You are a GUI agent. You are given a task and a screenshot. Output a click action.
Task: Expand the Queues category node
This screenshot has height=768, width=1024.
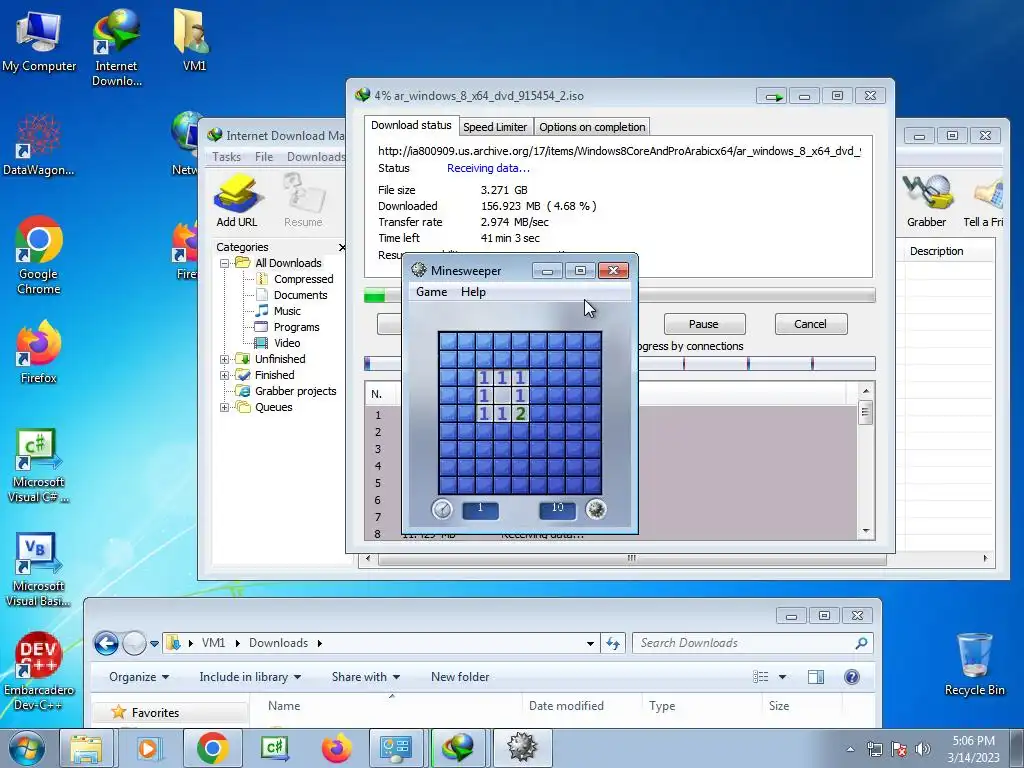(x=225, y=408)
